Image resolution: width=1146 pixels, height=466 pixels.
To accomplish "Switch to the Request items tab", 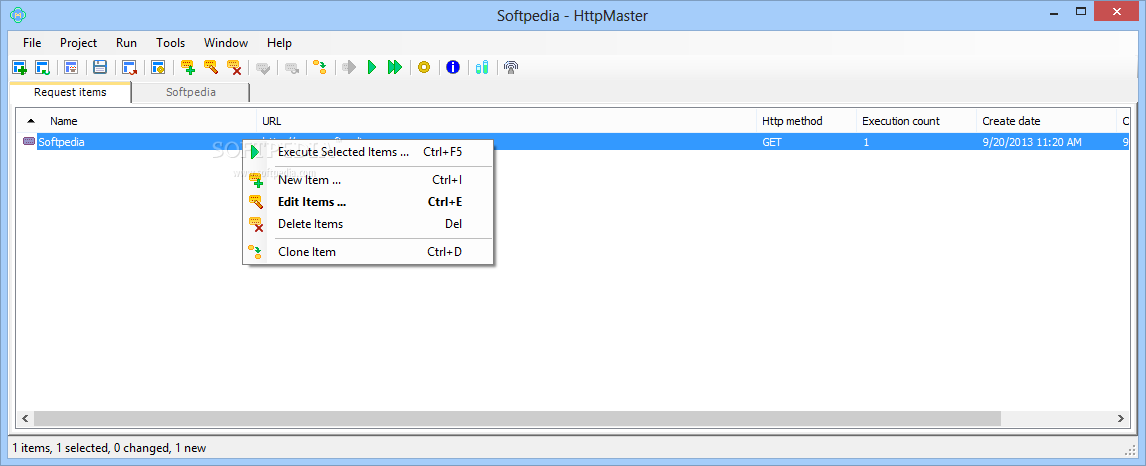I will (x=70, y=92).
